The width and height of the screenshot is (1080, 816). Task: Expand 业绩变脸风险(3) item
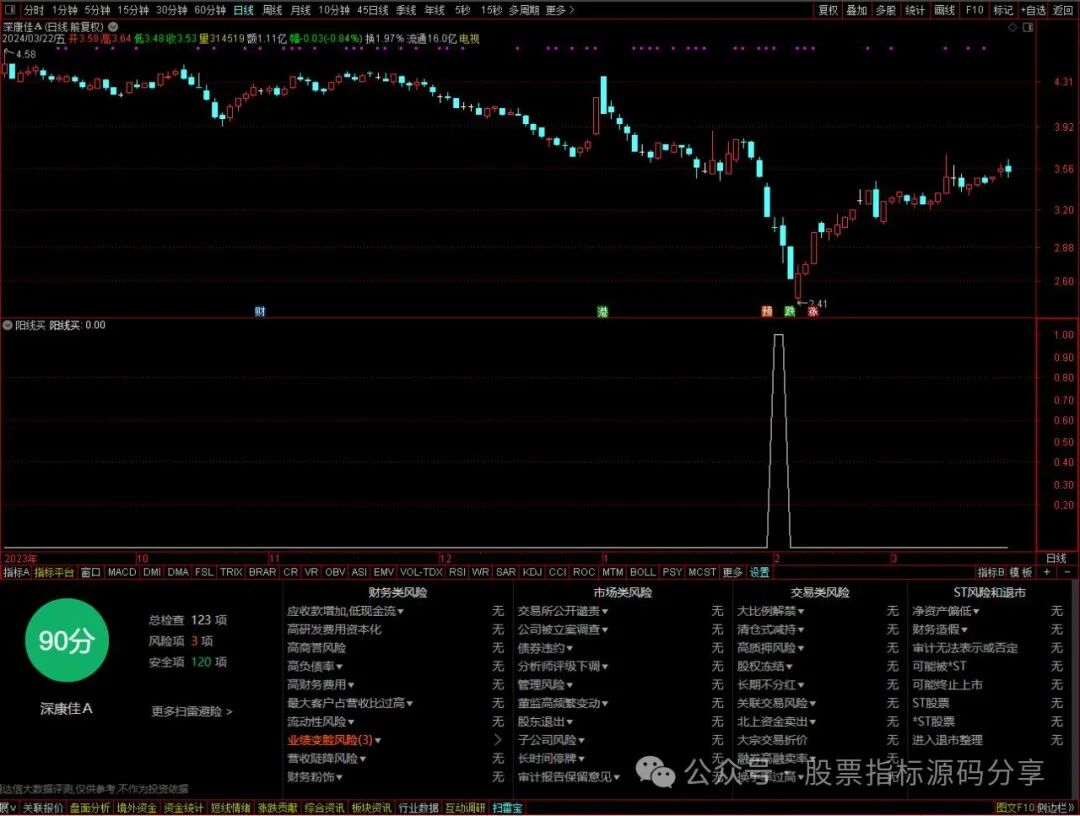pyautogui.click(x=334, y=740)
